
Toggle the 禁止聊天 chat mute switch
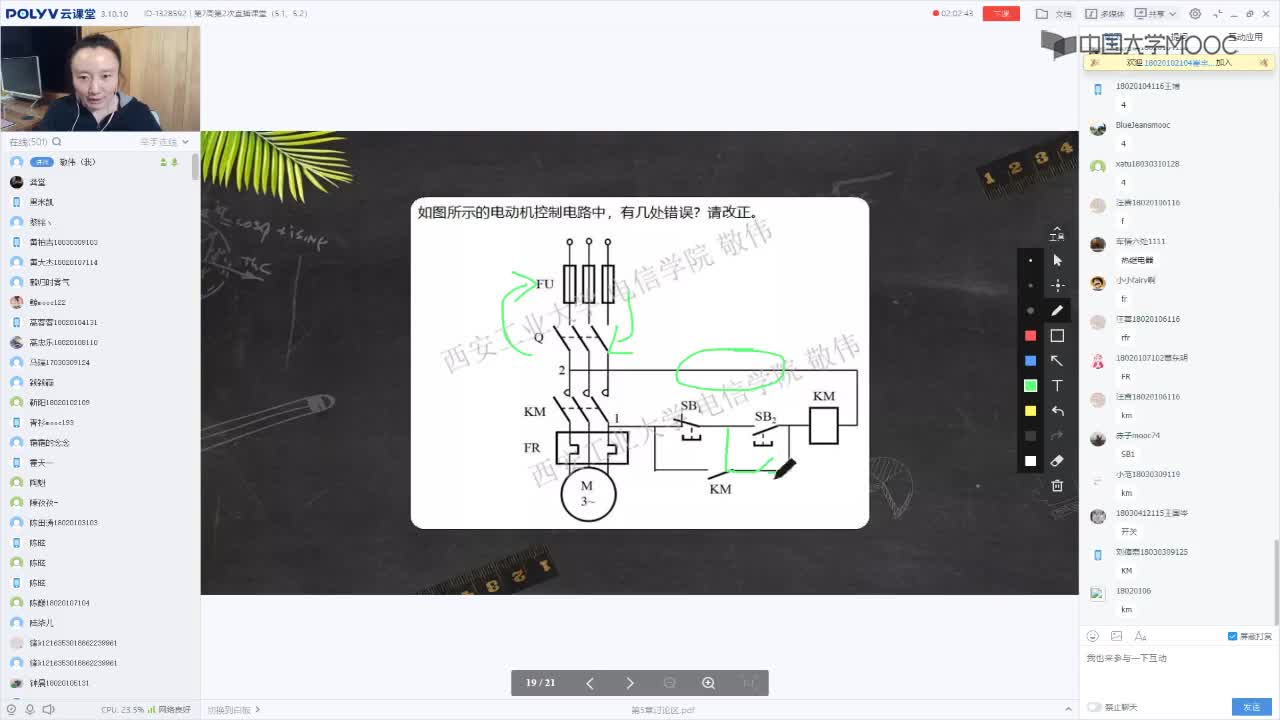[1094, 707]
